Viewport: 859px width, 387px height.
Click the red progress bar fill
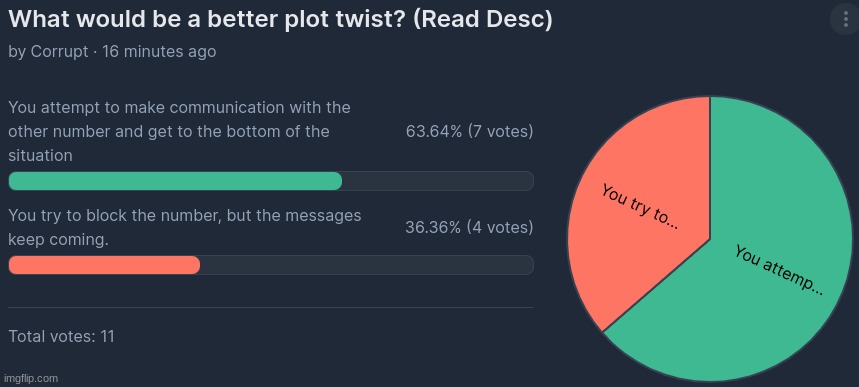pyautogui.click(x=104, y=265)
